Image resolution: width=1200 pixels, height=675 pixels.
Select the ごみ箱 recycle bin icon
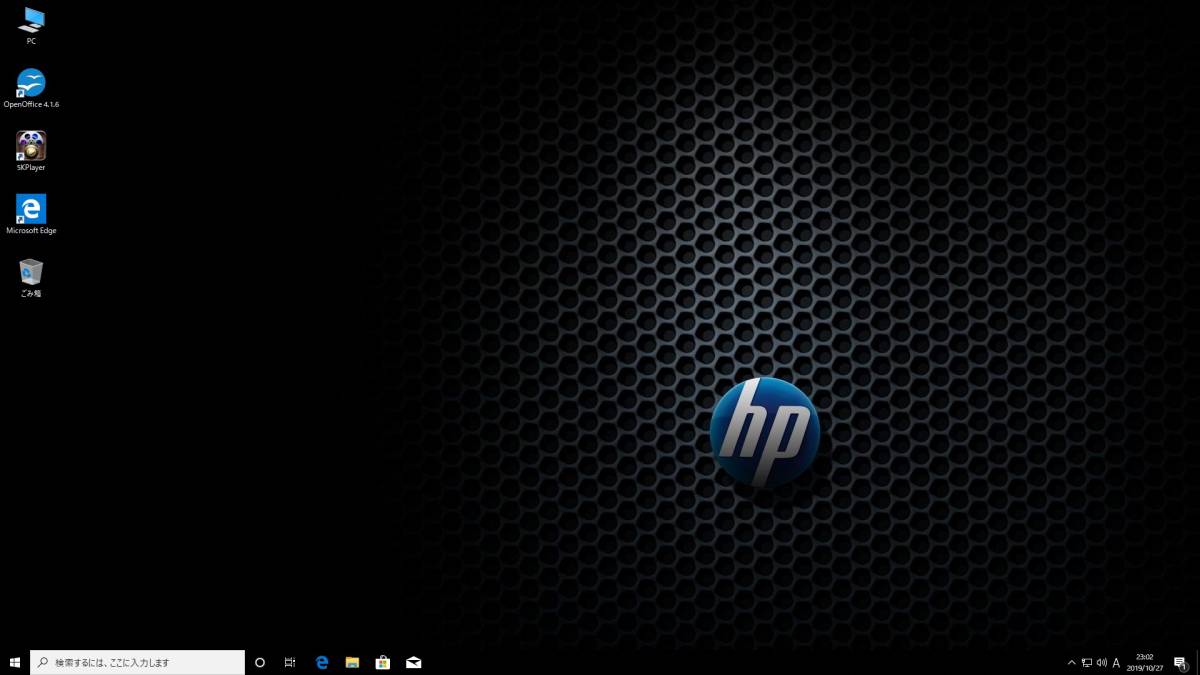tap(31, 277)
